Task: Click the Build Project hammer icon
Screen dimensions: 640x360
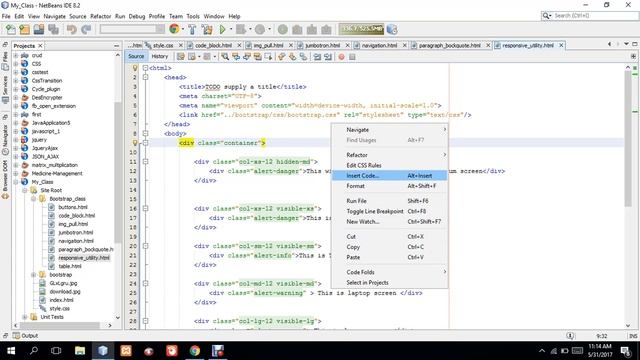Action: [192, 29]
